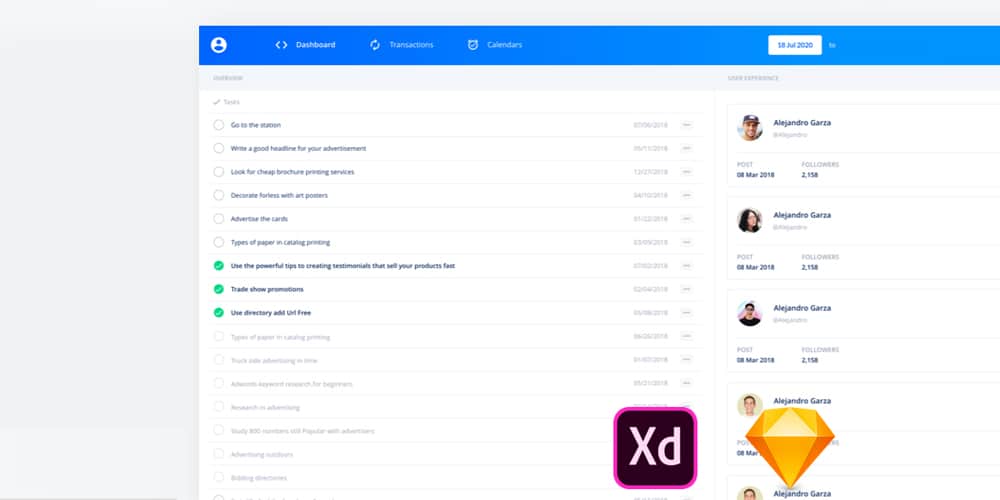The height and width of the screenshot is (500, 1000).
Task: Select Write a good headline for your advertisement
Action: (298, 149)
